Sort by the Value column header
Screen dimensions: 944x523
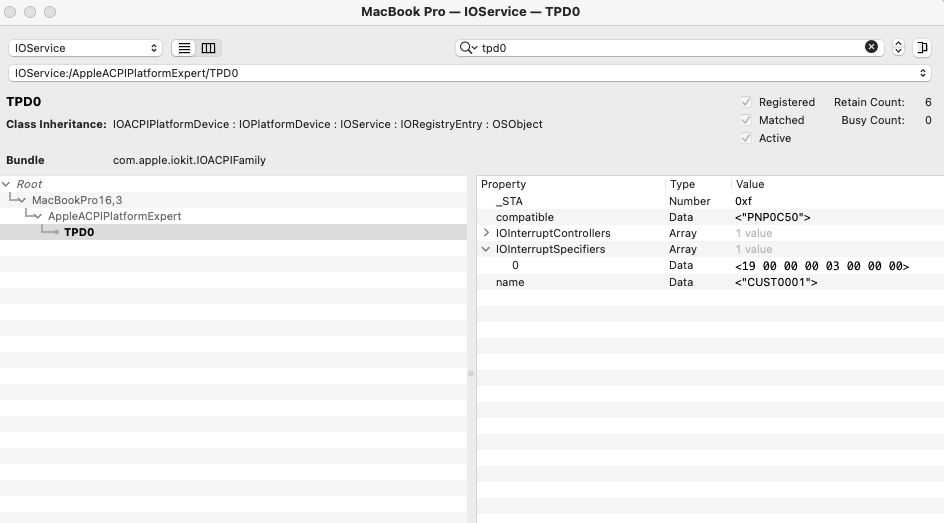click(x=750, y=184)
